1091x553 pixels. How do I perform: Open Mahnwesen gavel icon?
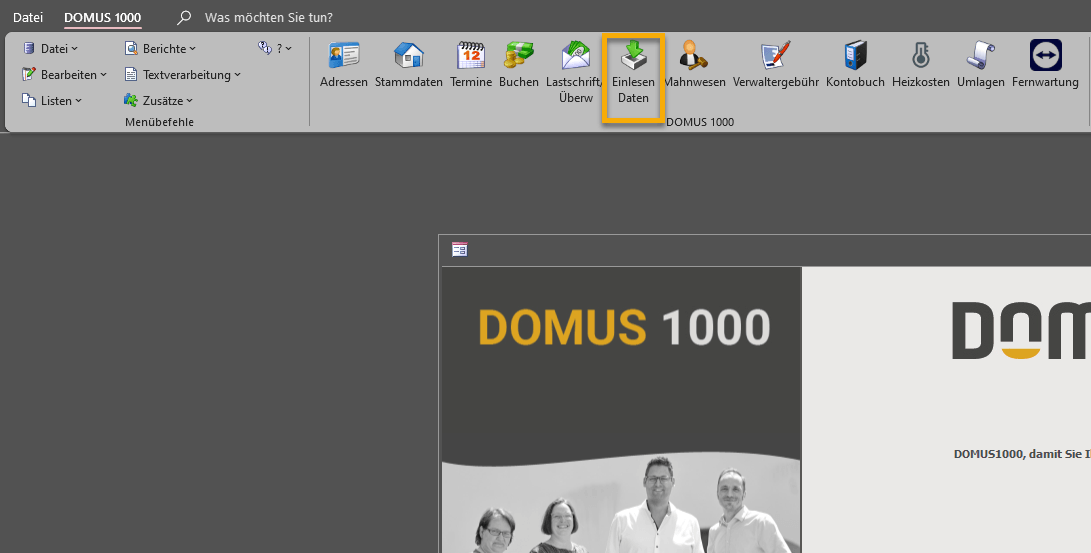[x=694, y=56]
